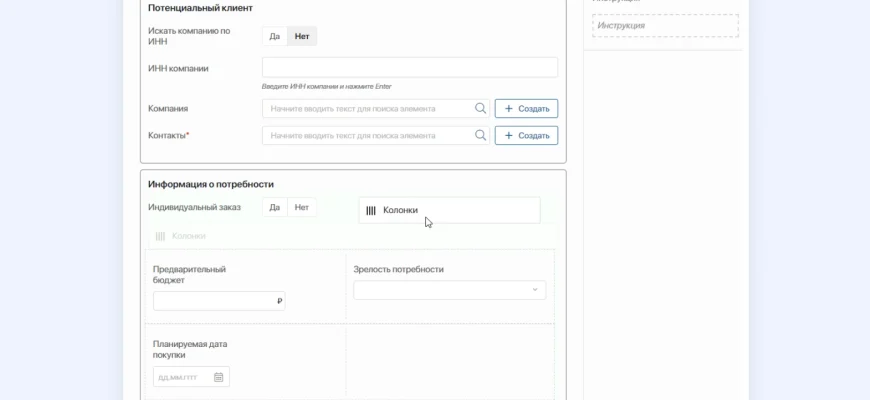The width and height of the screenshot is (870, 400).
Task: Click the ruble symbol in budget field
Action: pyautogui.click(x=279, y=301)
